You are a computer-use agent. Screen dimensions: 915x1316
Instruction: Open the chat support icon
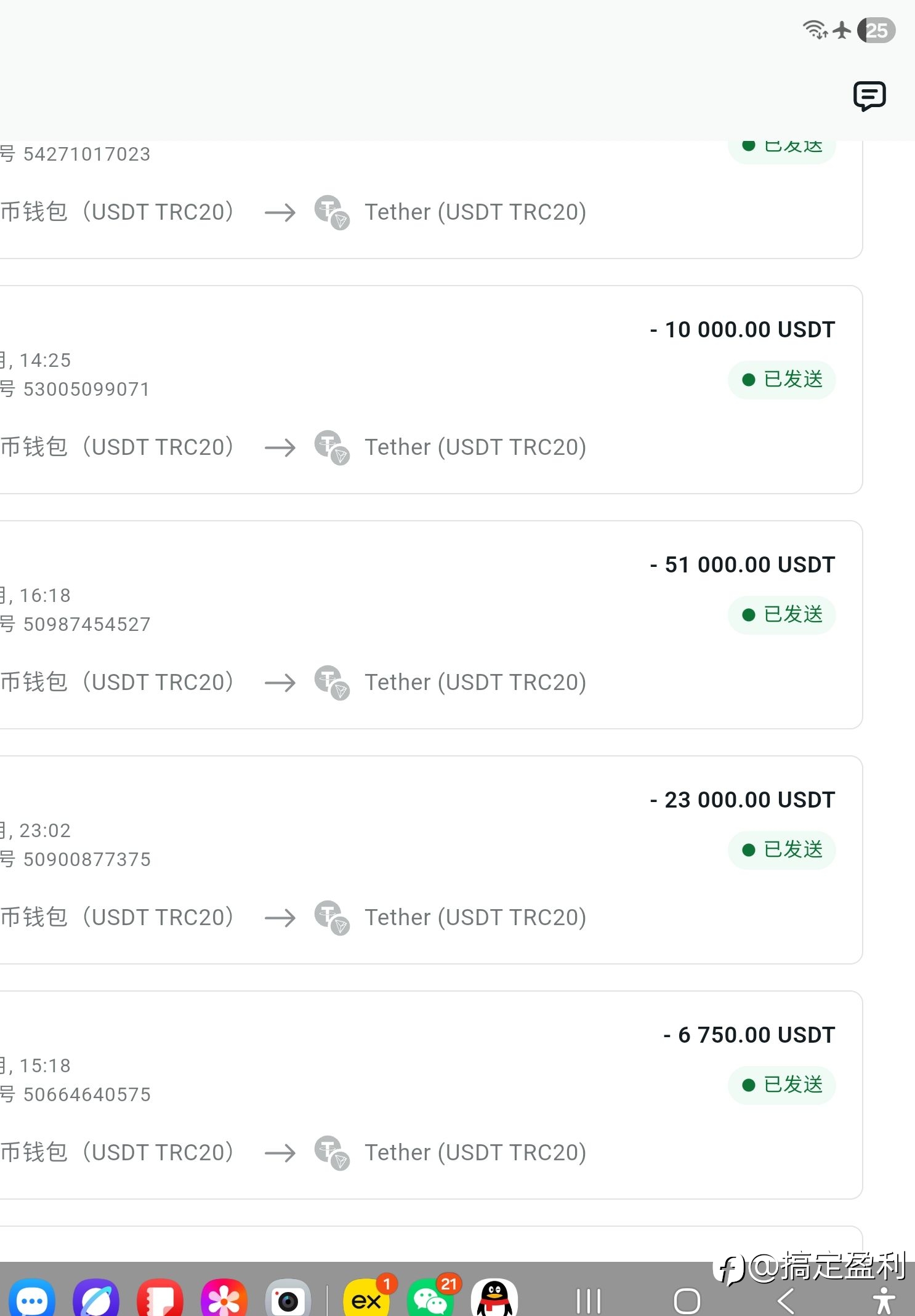(869, 96)
